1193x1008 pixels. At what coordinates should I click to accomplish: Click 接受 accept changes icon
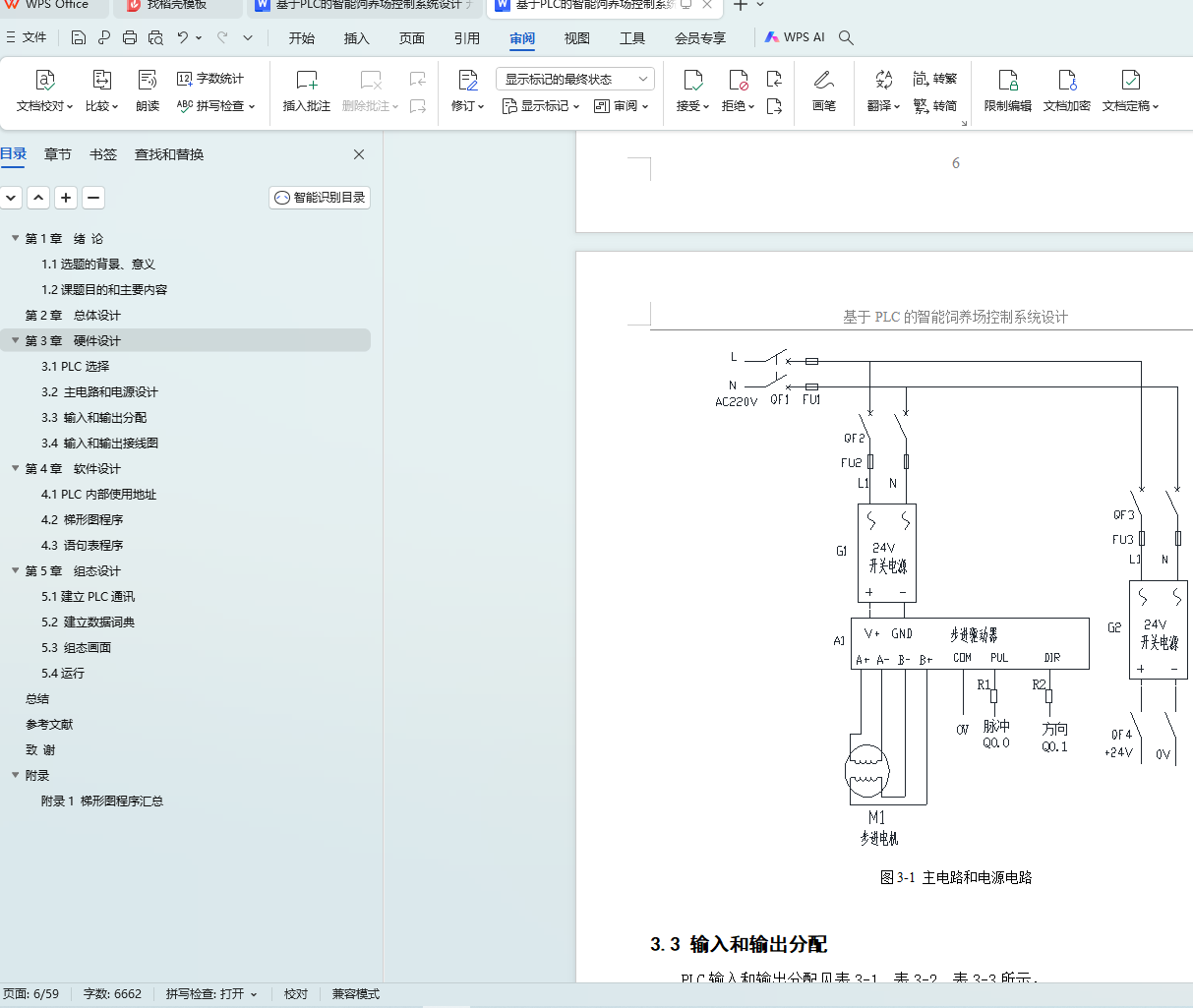(x=692, y=80)
